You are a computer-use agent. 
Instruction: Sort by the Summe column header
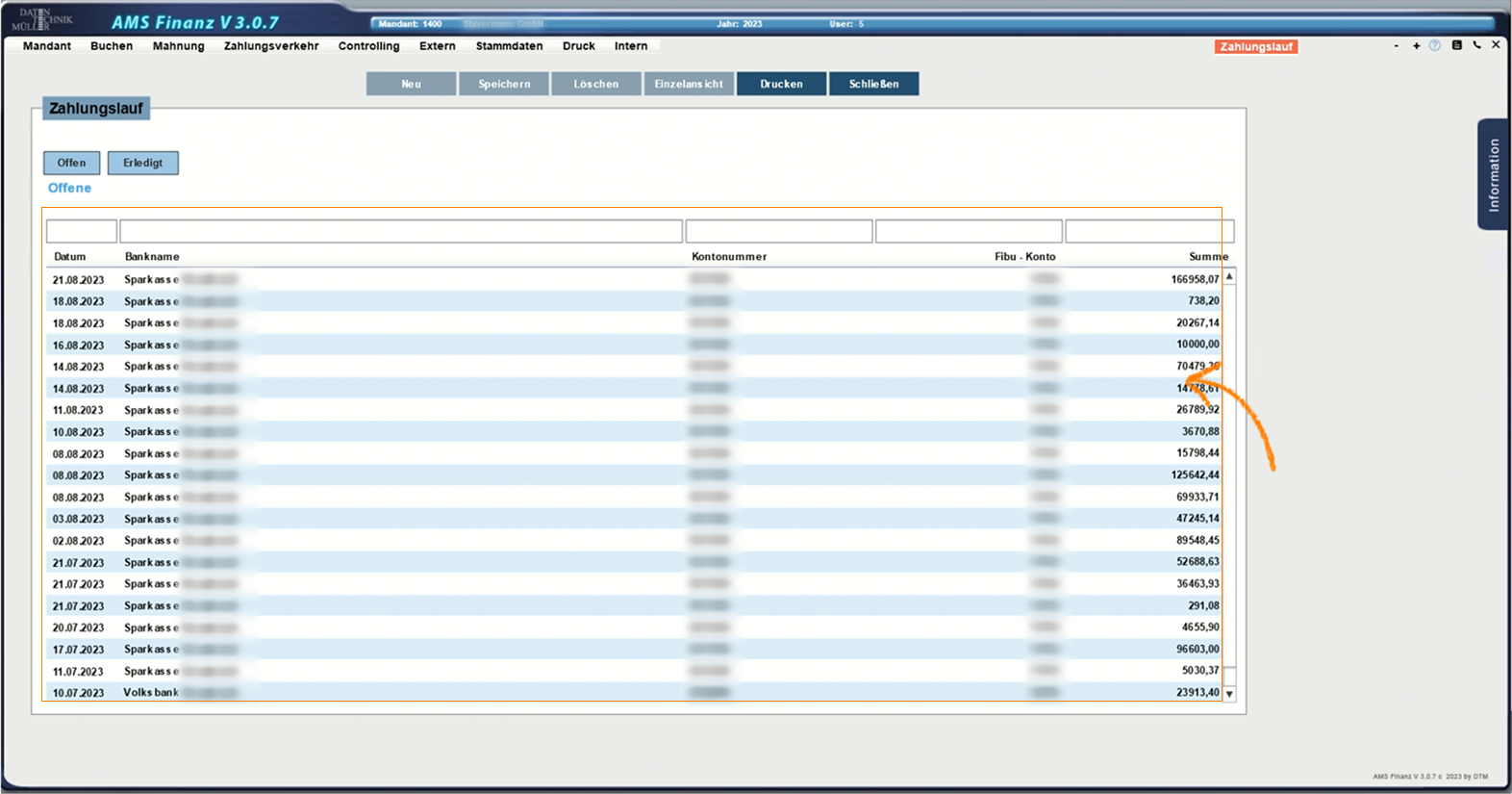[1207, 257]
